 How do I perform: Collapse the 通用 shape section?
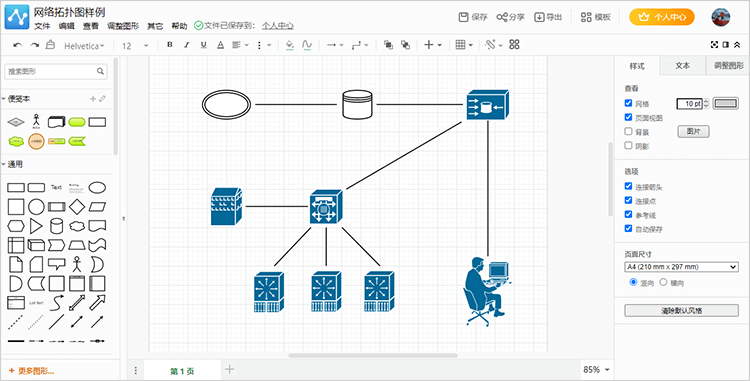[12, 164]
